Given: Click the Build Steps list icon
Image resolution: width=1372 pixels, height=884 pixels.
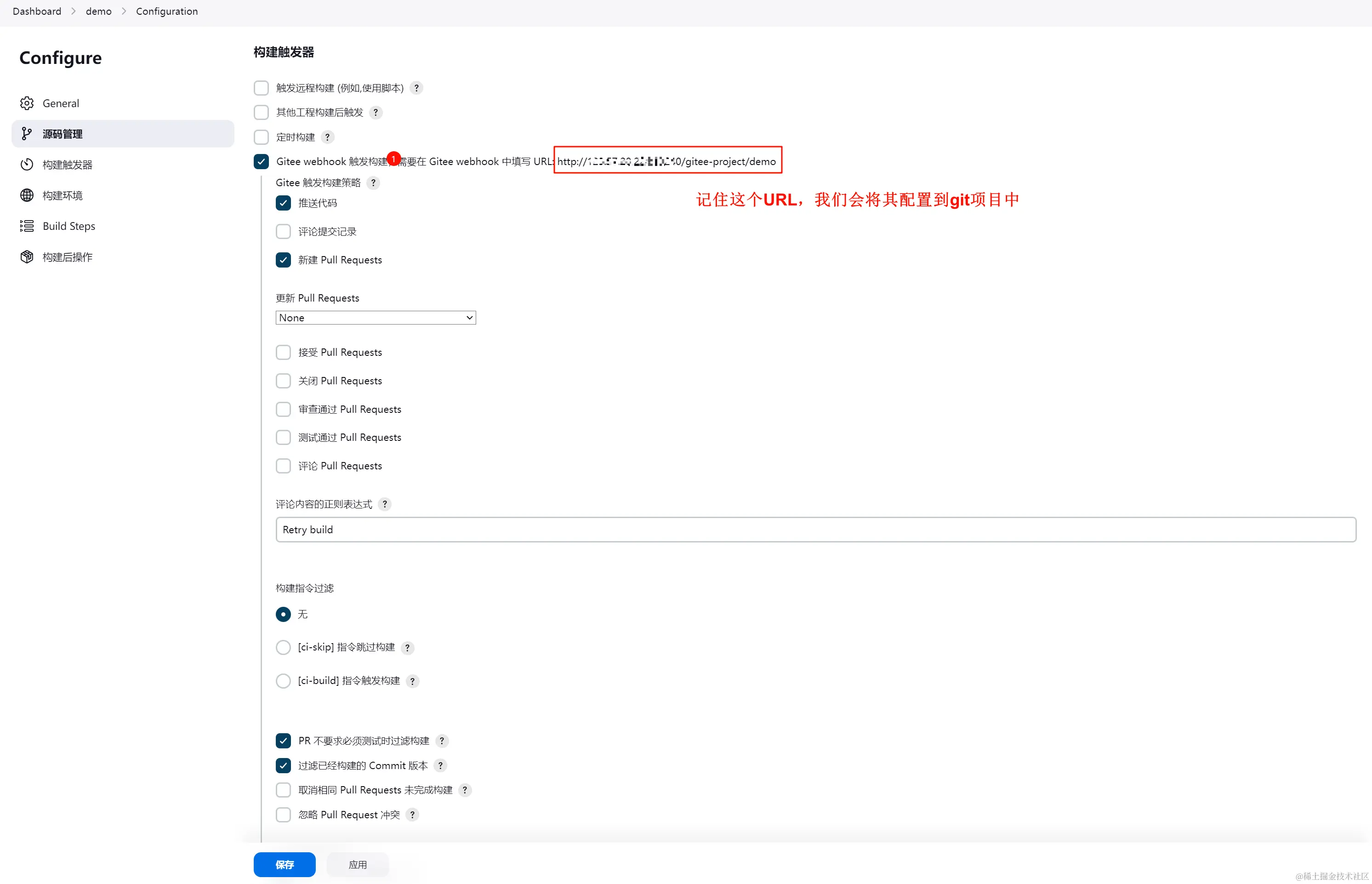Looking at the screenshot, I should tap(26, 226).
